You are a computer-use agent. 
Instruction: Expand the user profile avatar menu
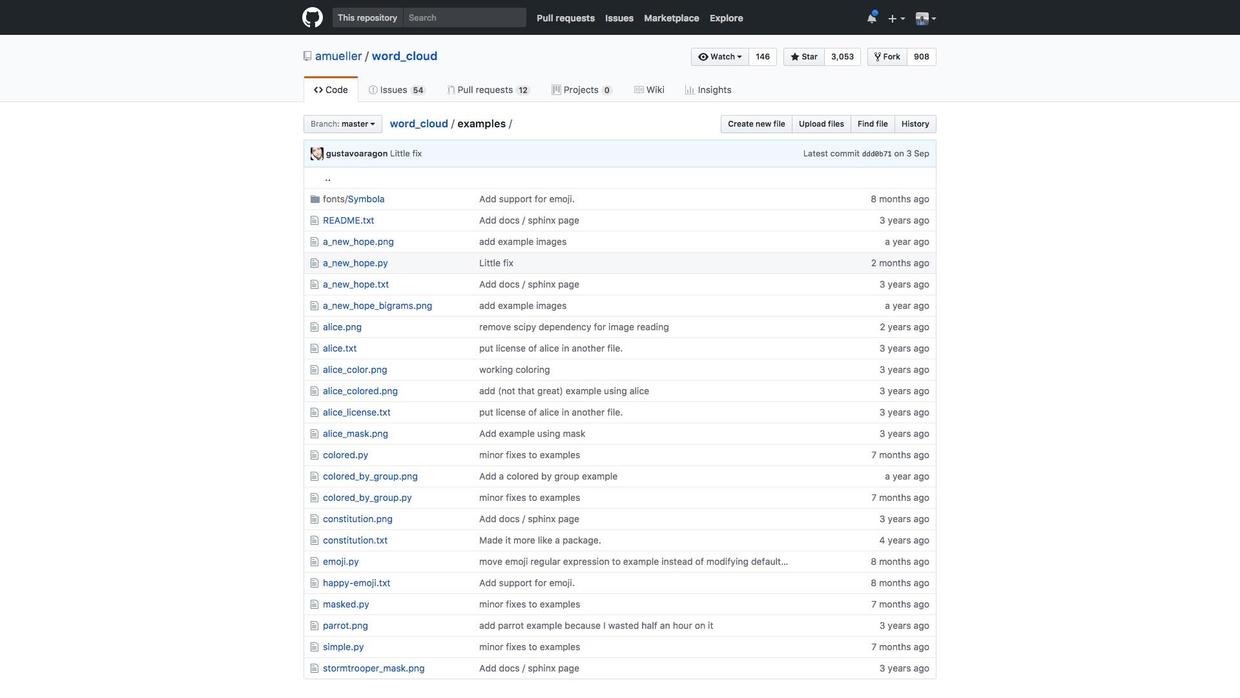click(x=926, y=18)
